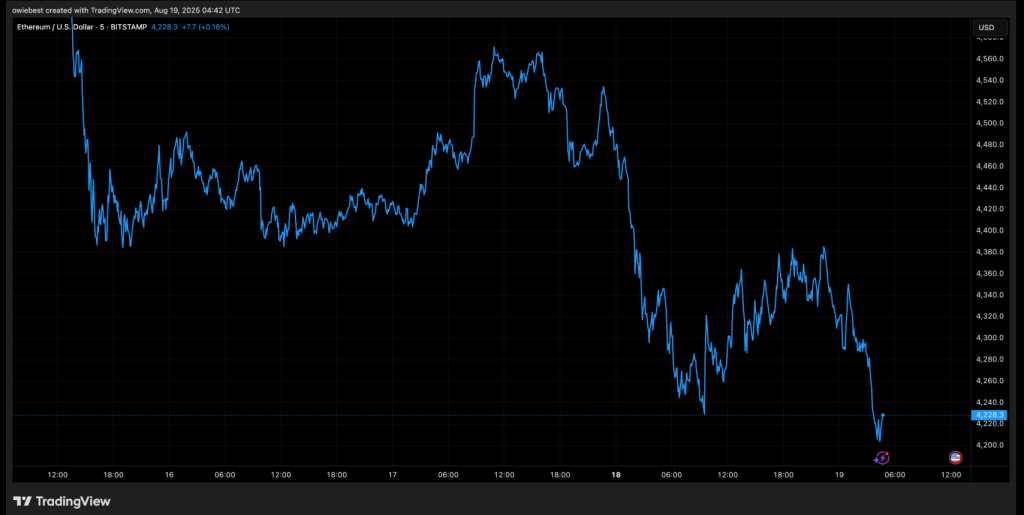Click the 16 date label on time axis

[170, 475]
